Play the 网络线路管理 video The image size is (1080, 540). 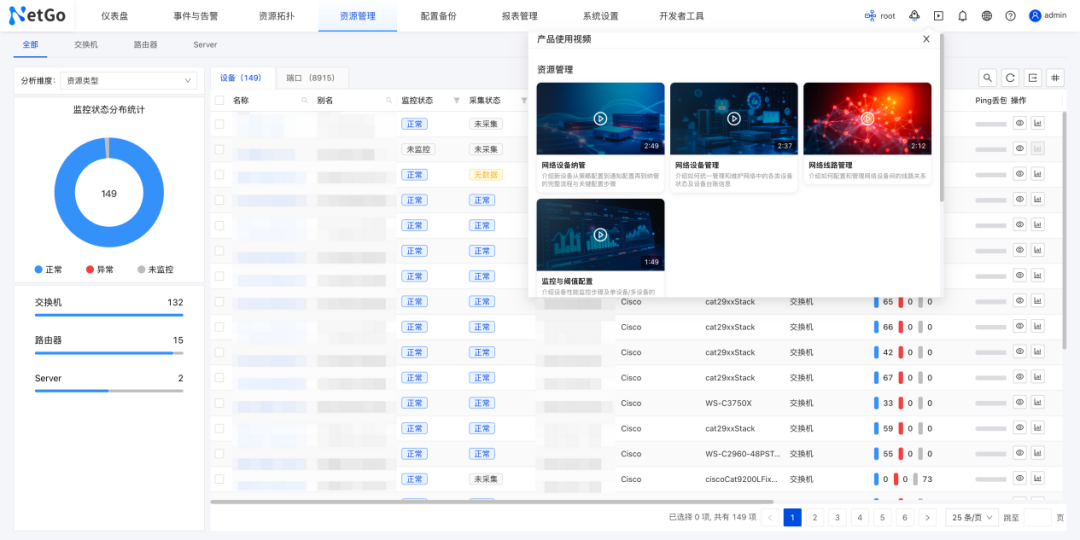point(867,118)
